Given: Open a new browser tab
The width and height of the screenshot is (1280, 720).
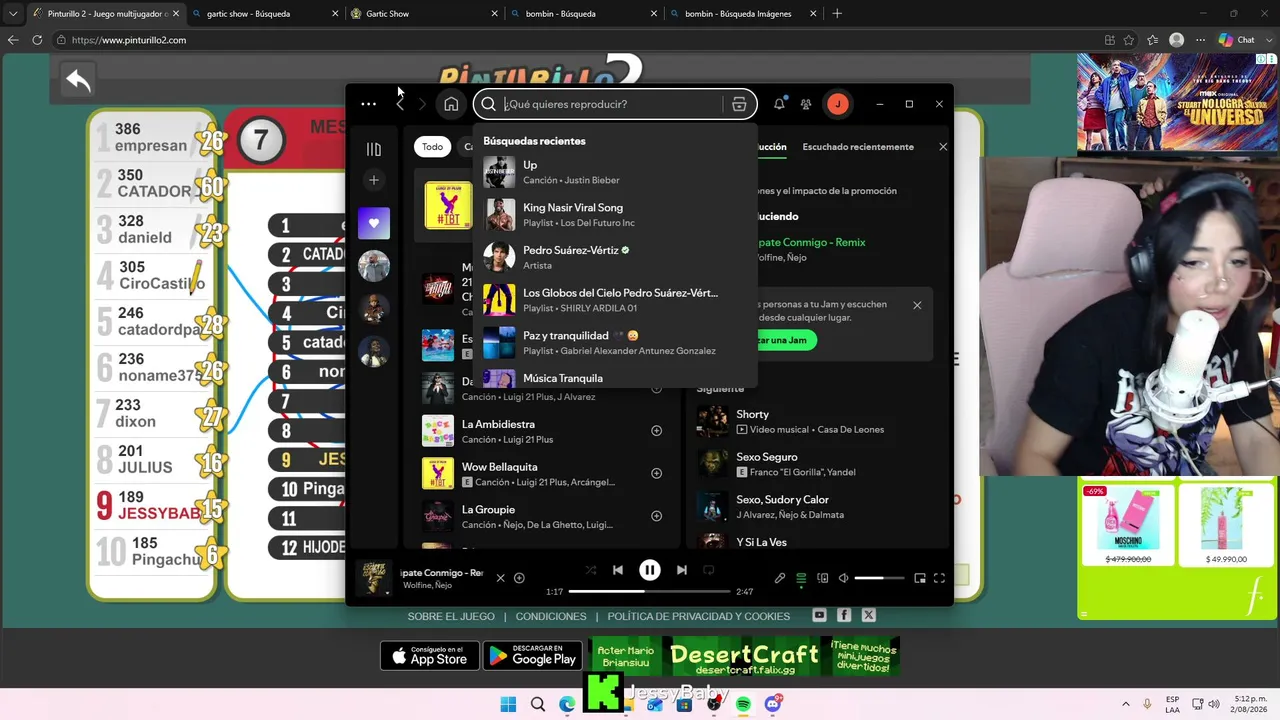Looking at the screenshot, I should pyautogui.click(x=837, y=14).
